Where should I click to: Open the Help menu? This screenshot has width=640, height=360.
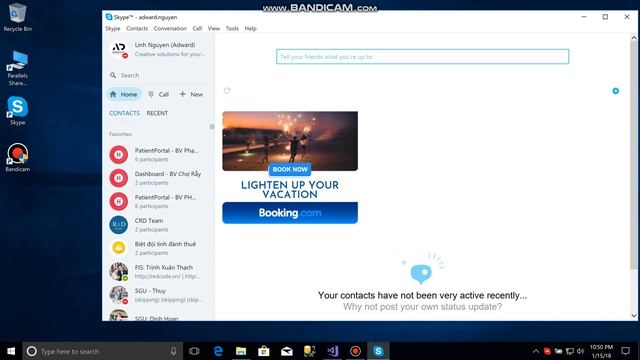click(x=251, y=29)
